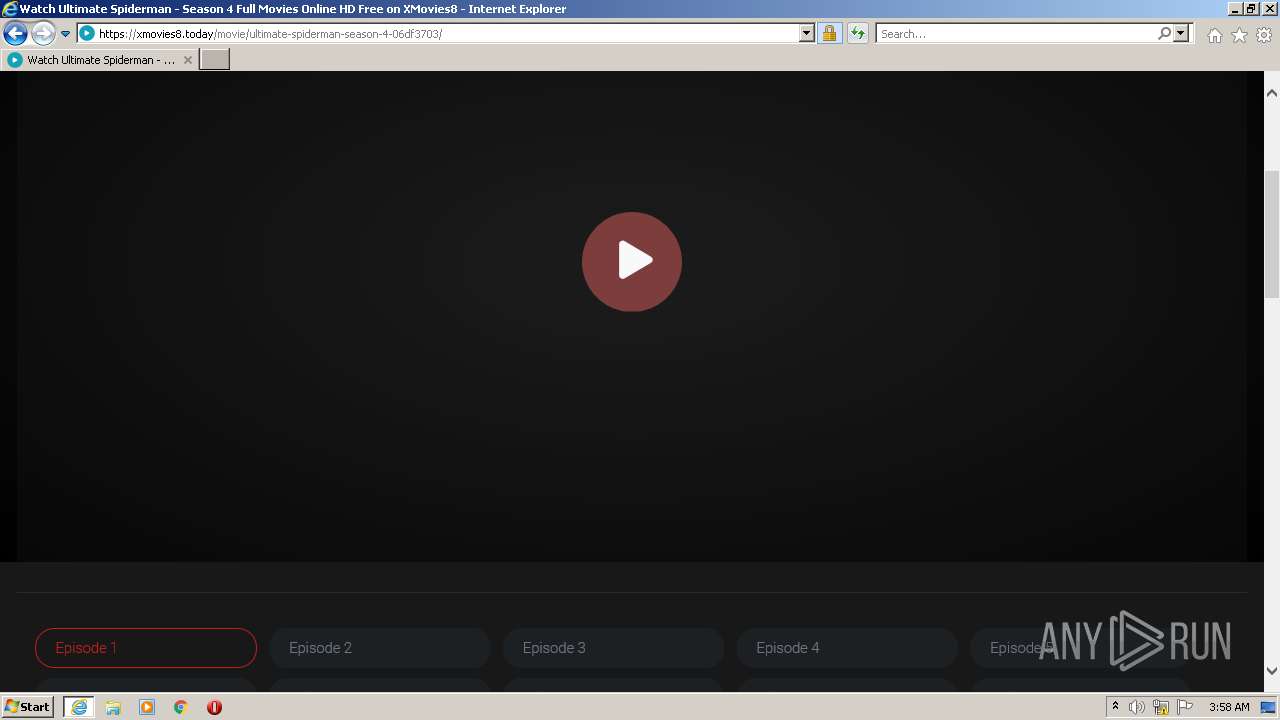Launch Chrome from the taskbar
1280x720 pixels.
(181, 707)
